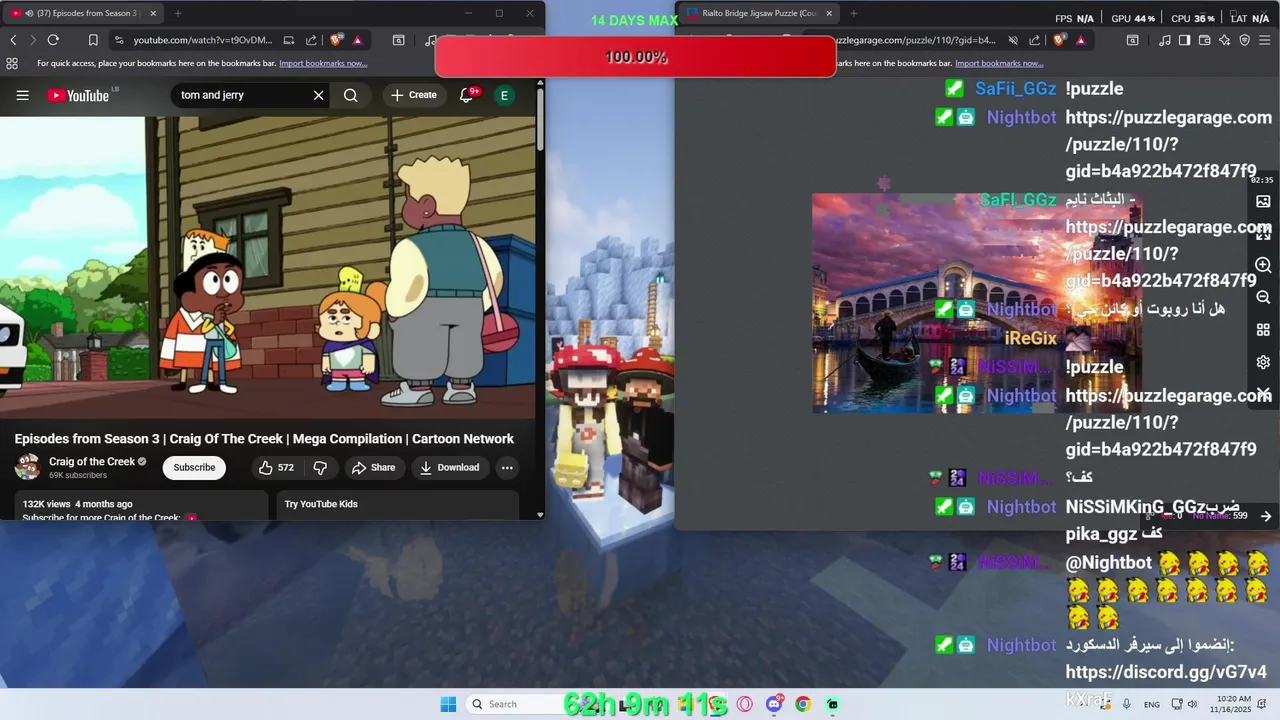Open Brave Wallet in puzzle window
The image size is (1280, 720).
[x=1205, y=40]
